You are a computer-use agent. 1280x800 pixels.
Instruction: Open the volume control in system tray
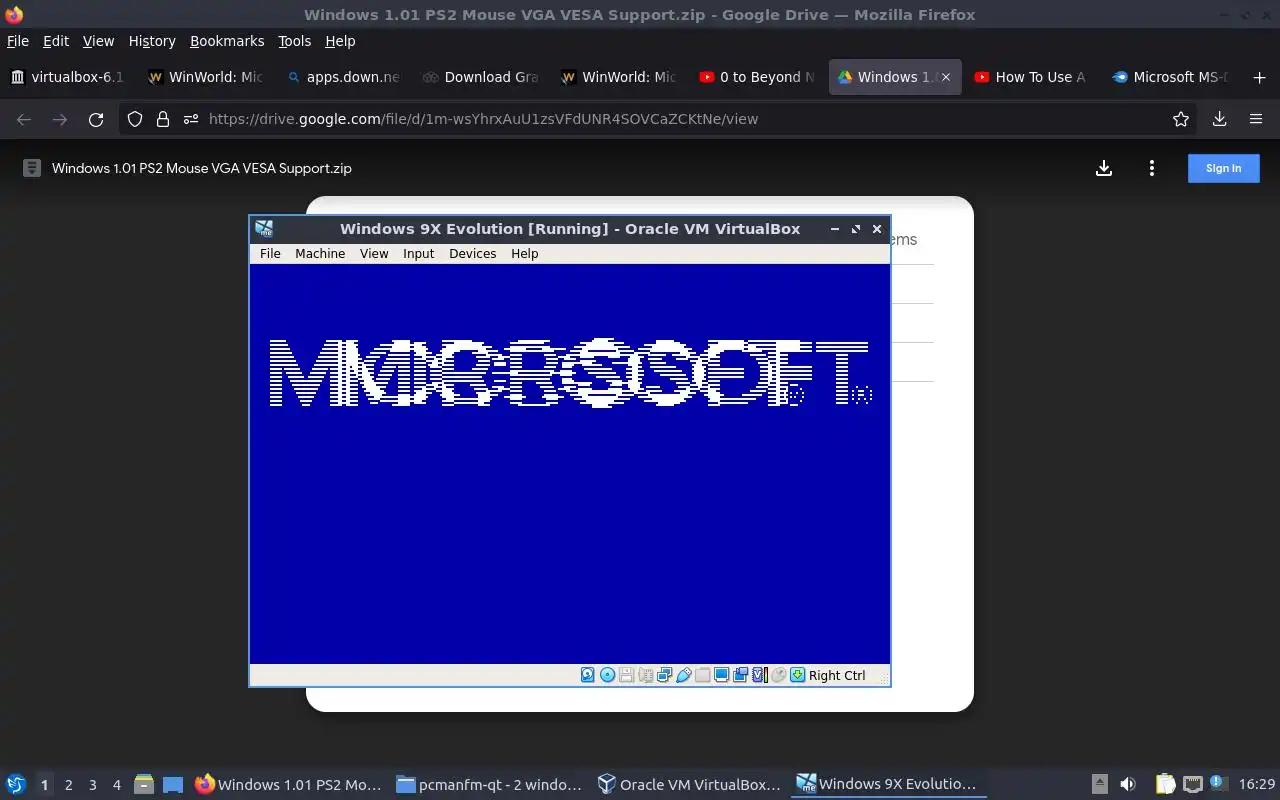point(1127,784)
